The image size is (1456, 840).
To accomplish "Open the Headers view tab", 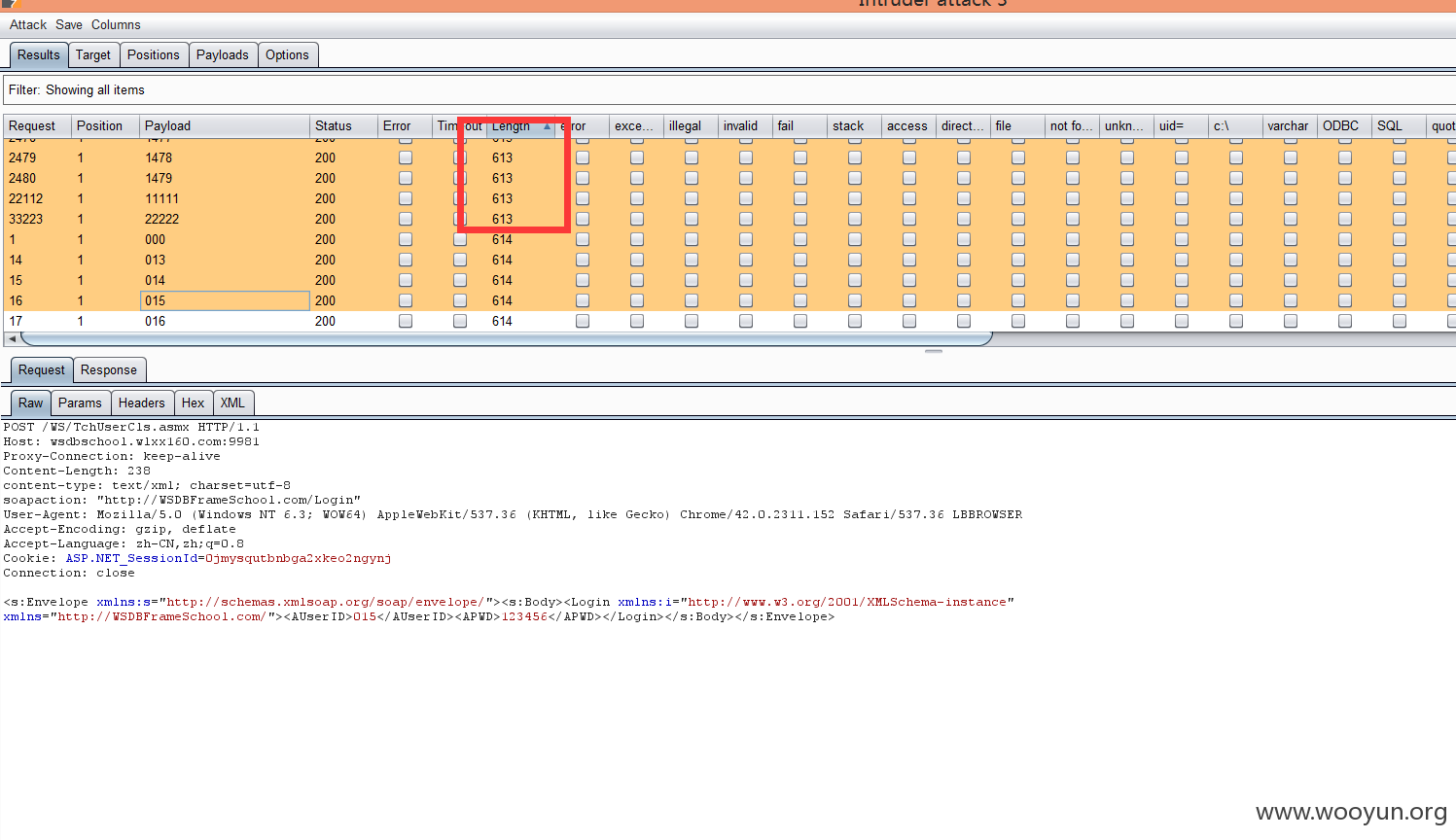I will click(142, 403).
